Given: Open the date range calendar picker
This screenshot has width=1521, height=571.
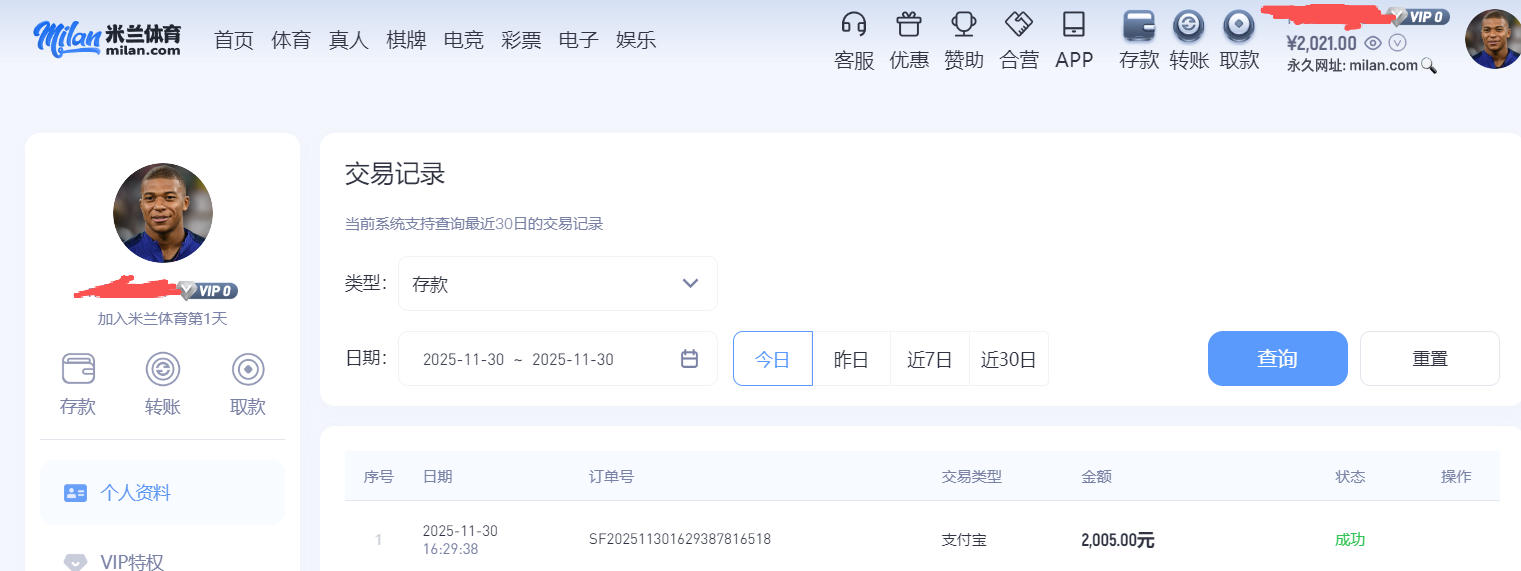Looking at the screenshot, I should click(689, 359).
